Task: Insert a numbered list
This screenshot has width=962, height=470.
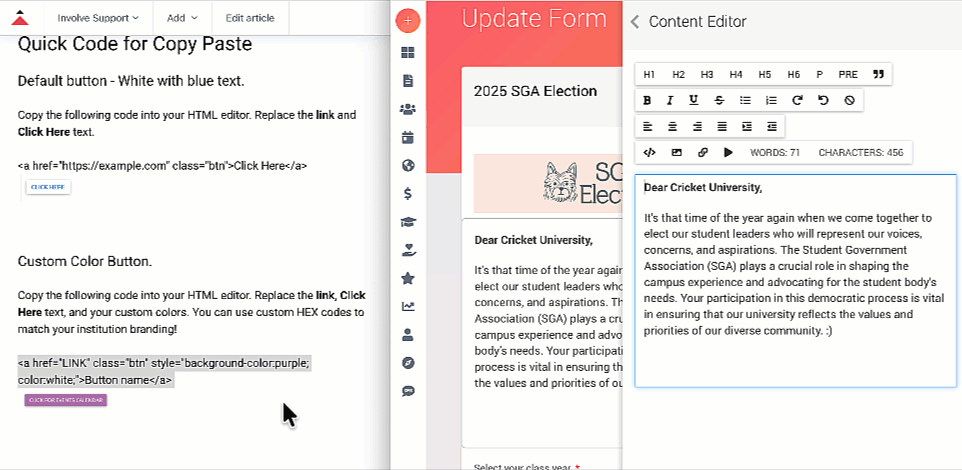Action: 771,101
